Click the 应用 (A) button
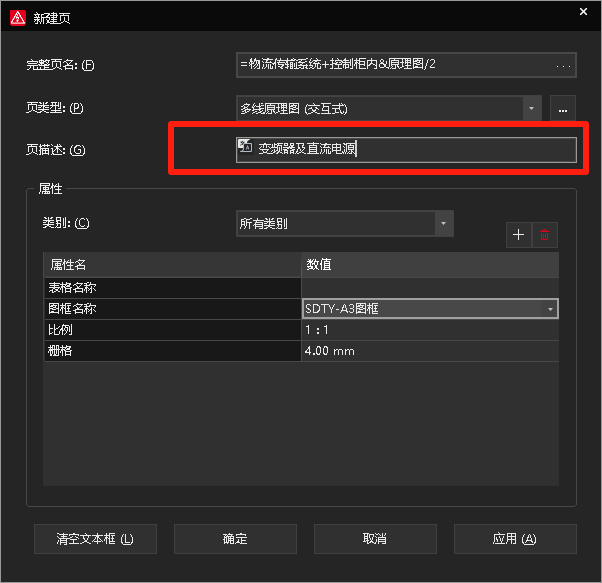Viewport: 602px width, 583px height. point(515,539)
